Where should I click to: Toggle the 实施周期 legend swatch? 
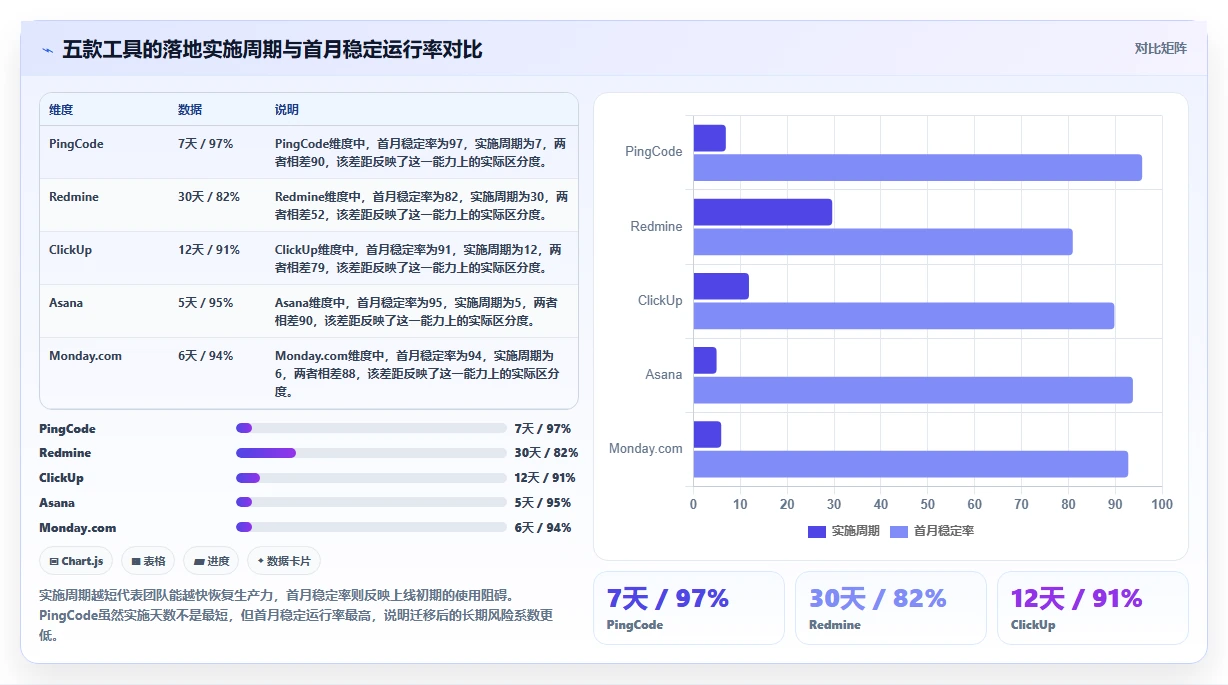(x=817, y=531)
